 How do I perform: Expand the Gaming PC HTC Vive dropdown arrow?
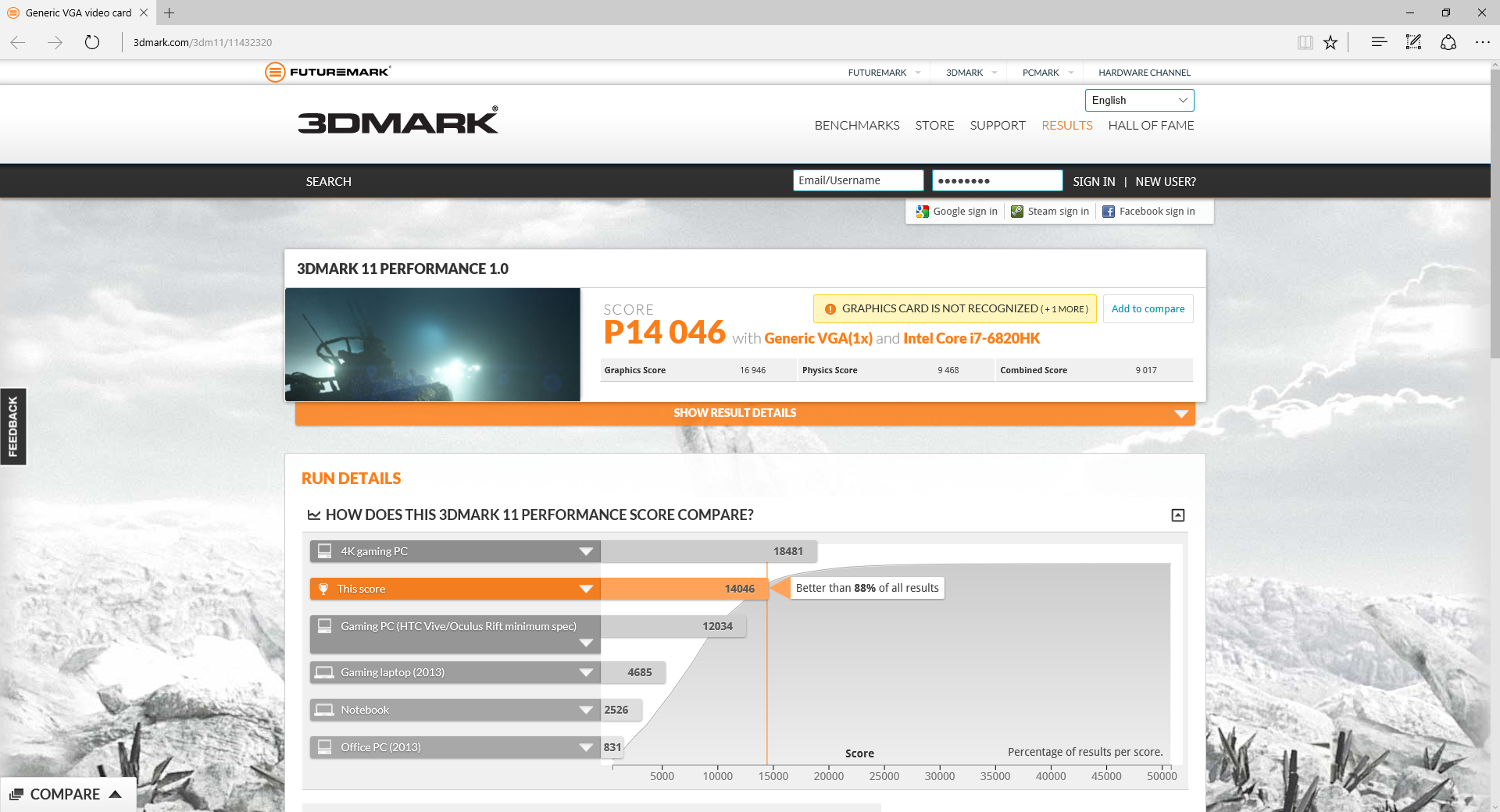(x=586, y=643)
